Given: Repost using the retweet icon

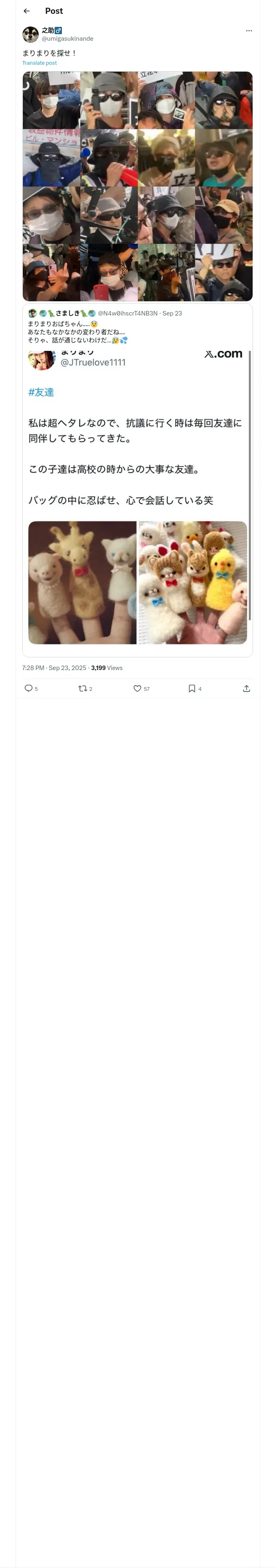Looking at the screenshot, I should [x=82, y=688].
